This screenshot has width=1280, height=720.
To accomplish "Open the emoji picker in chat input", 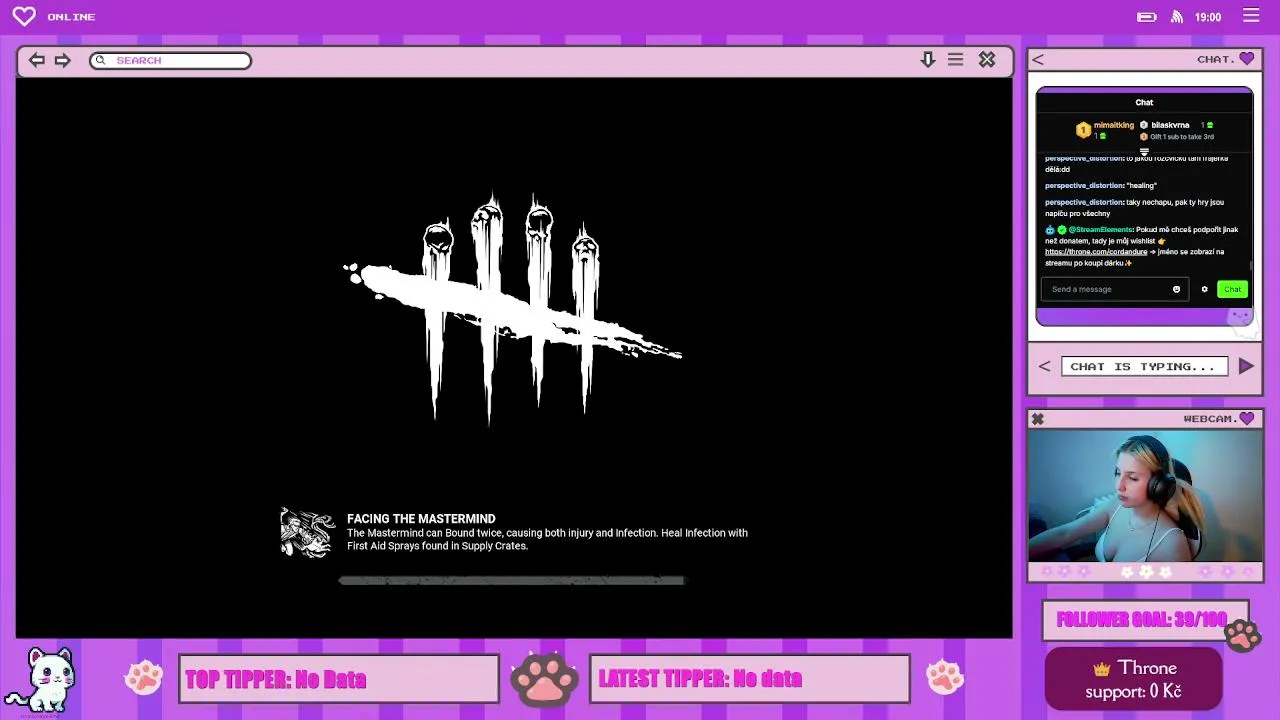I will (1176, 289).
